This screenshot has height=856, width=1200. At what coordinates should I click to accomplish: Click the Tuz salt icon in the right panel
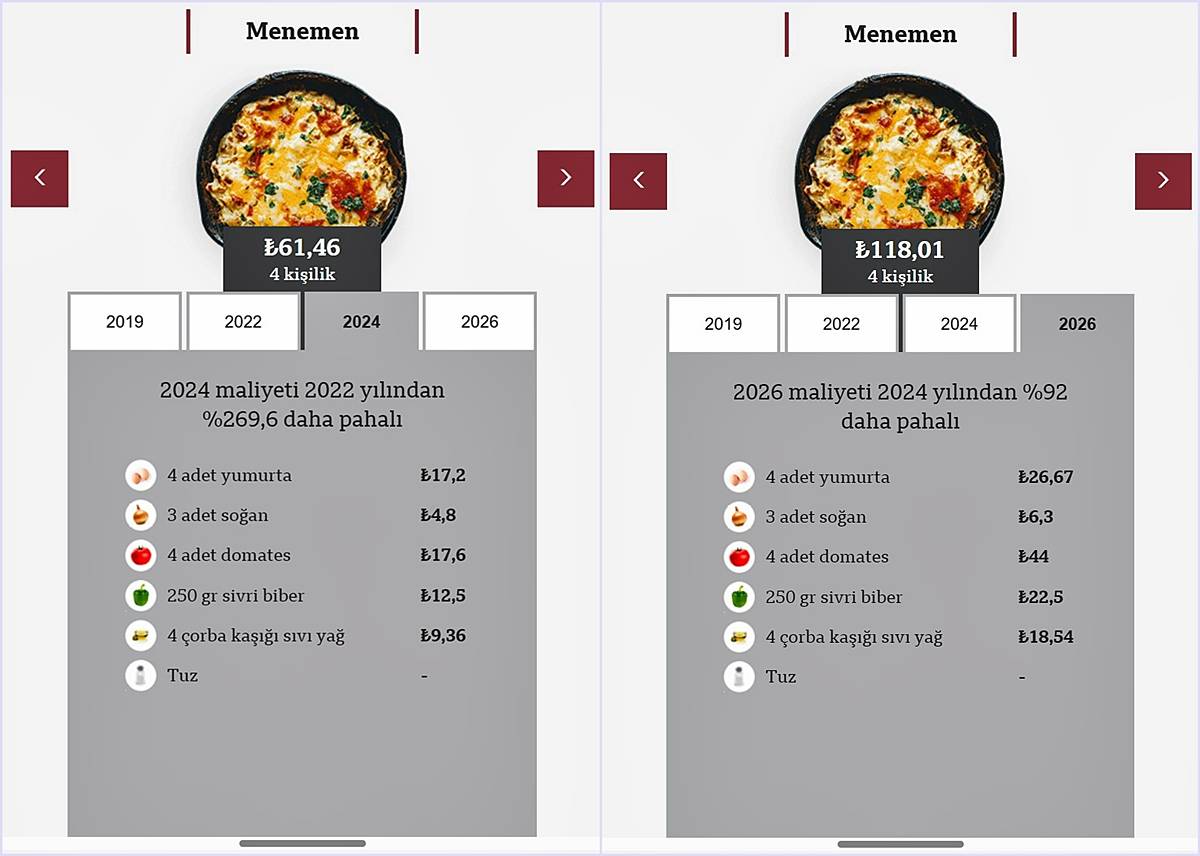[739, 677]
